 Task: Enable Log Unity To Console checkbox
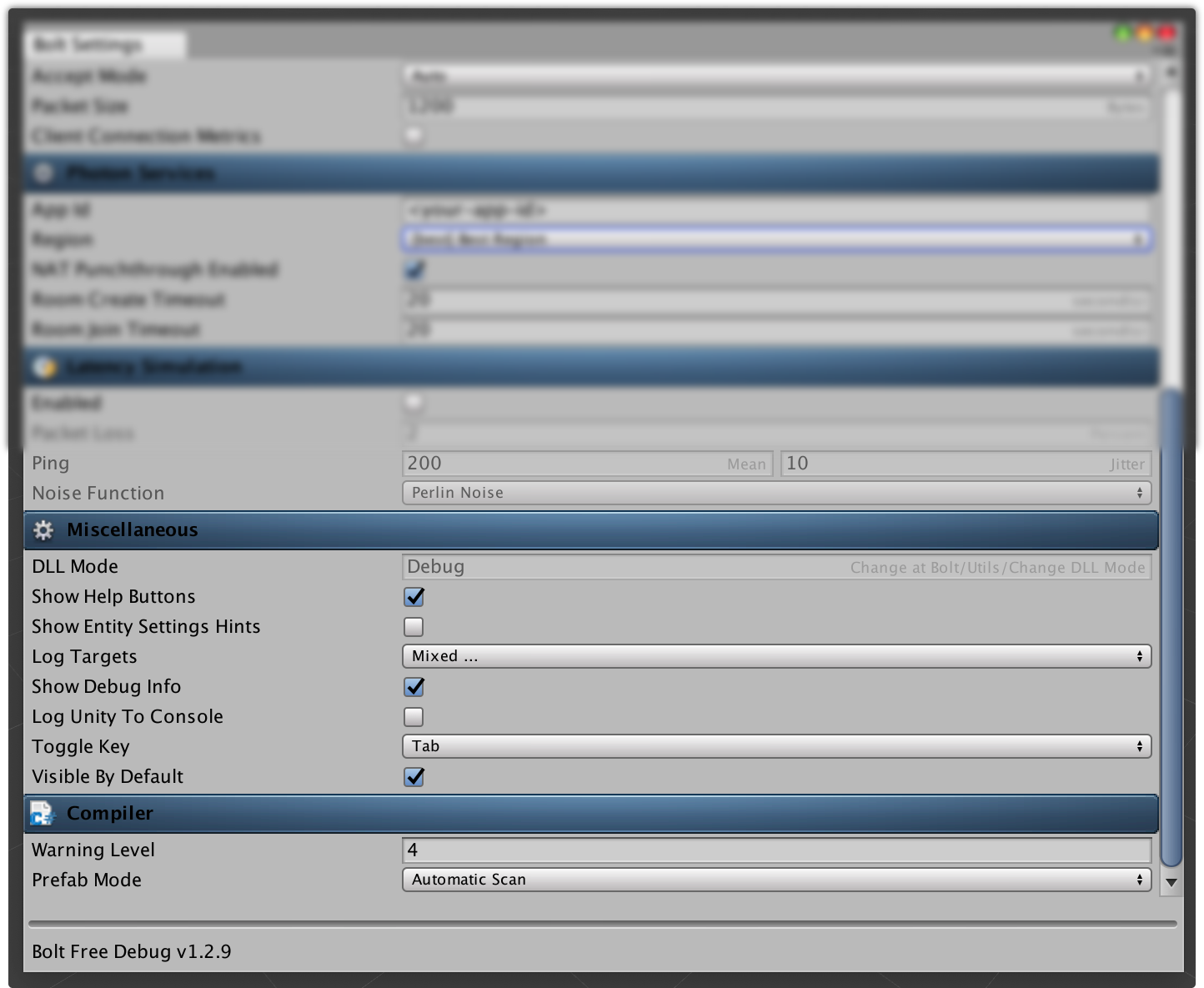click(x=414, y=717)
